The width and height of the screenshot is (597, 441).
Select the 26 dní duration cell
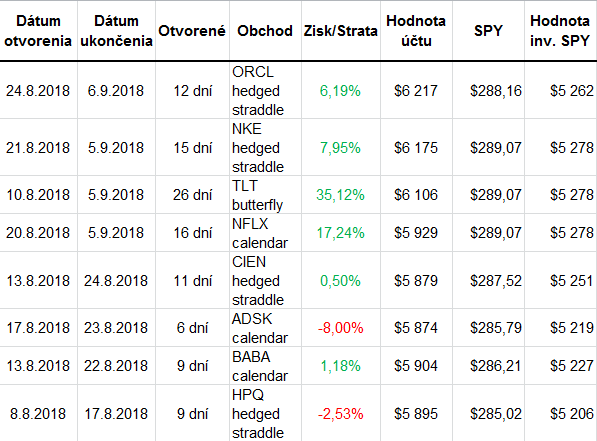tap(192, 195)
